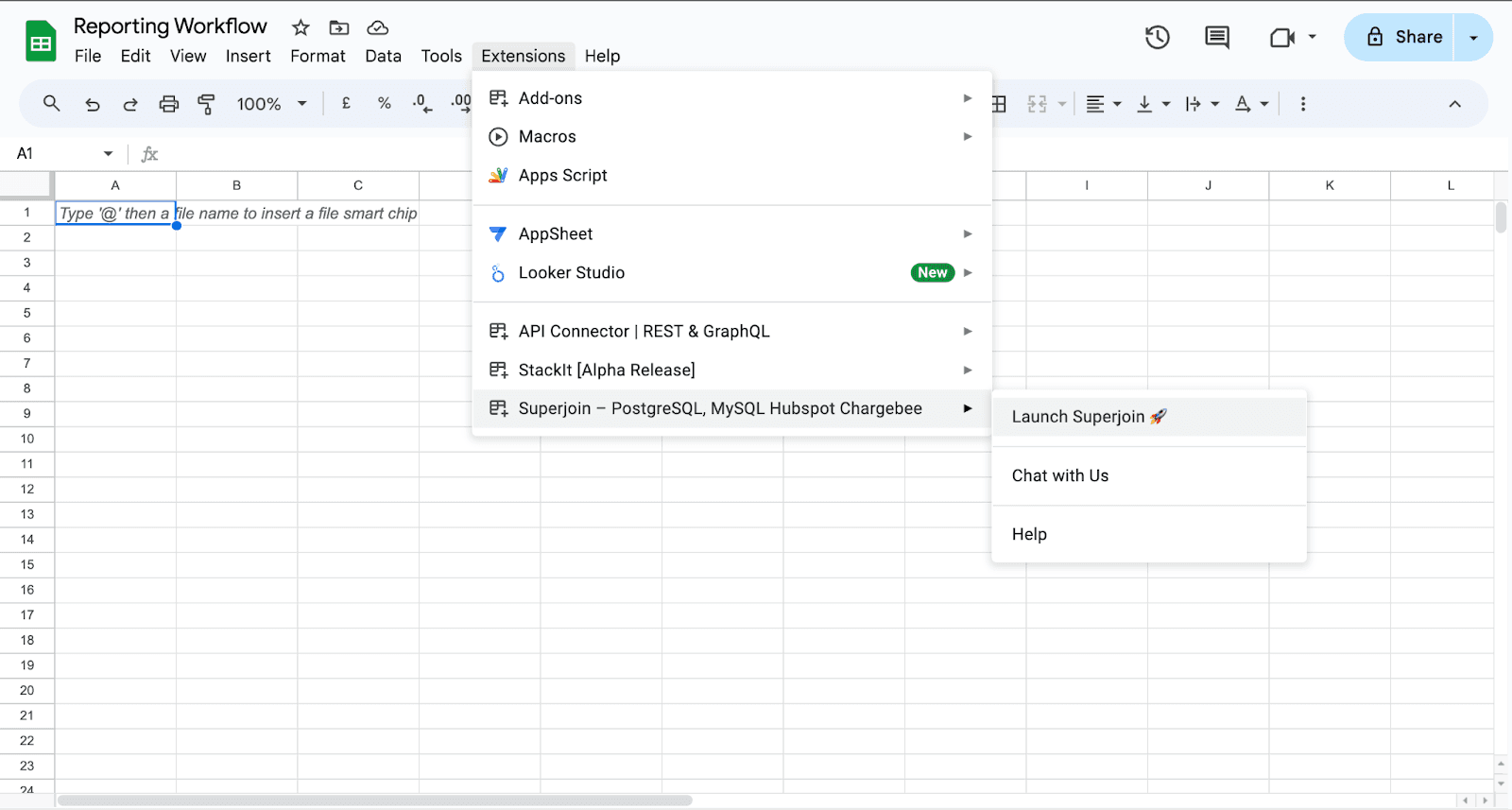Choose Help in the Superjoin submenu
The image size is (1512, 810).
[1149, 534]
